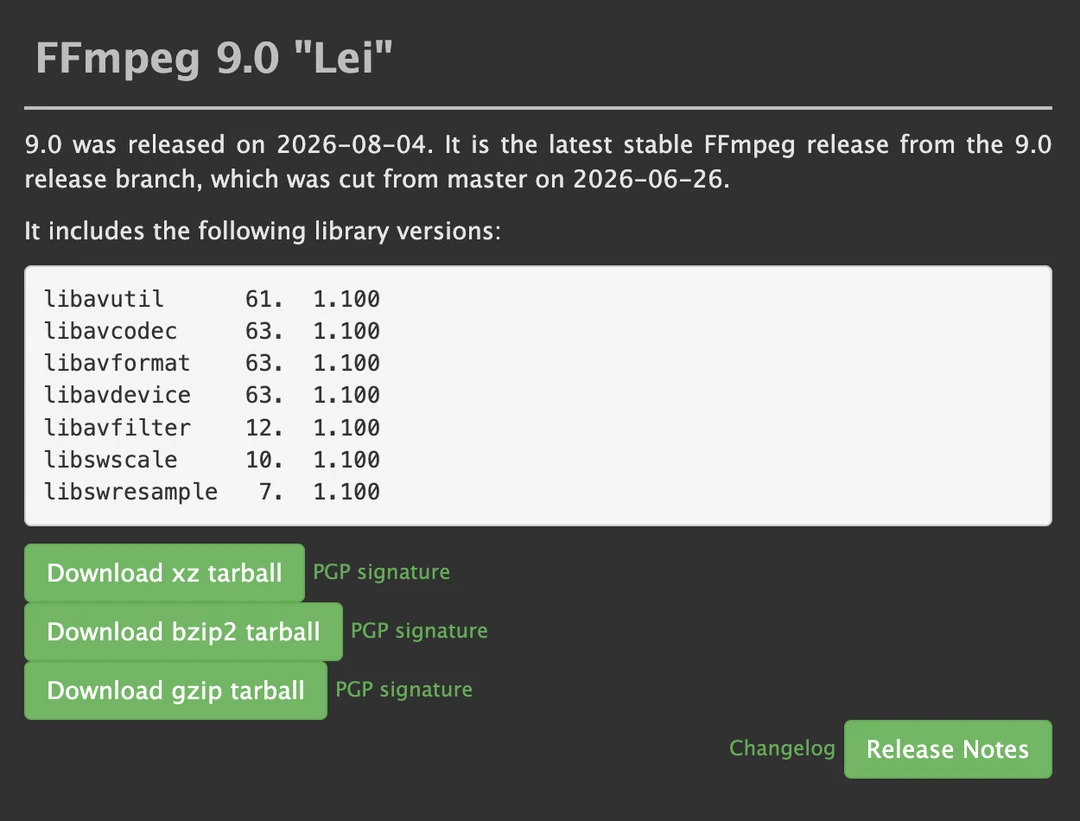Viewport: 1080px width, 821px height.
Task: Click the Download gzip tarball button
Action: click(176, 690)
